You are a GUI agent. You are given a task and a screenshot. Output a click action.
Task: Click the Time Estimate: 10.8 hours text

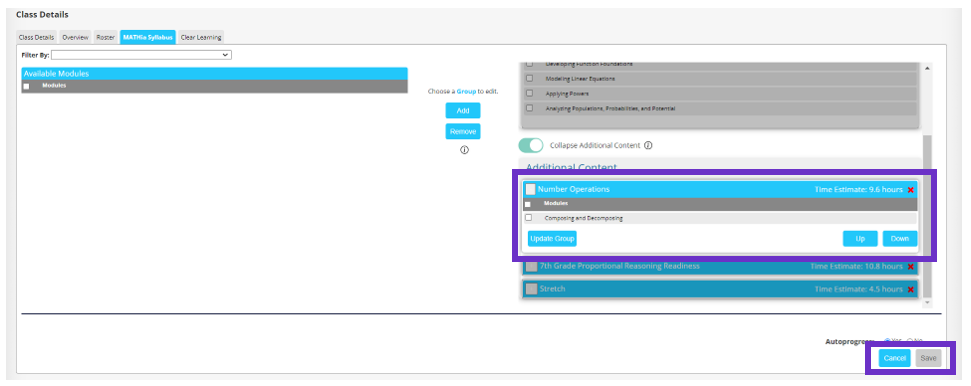pos(856,266)
